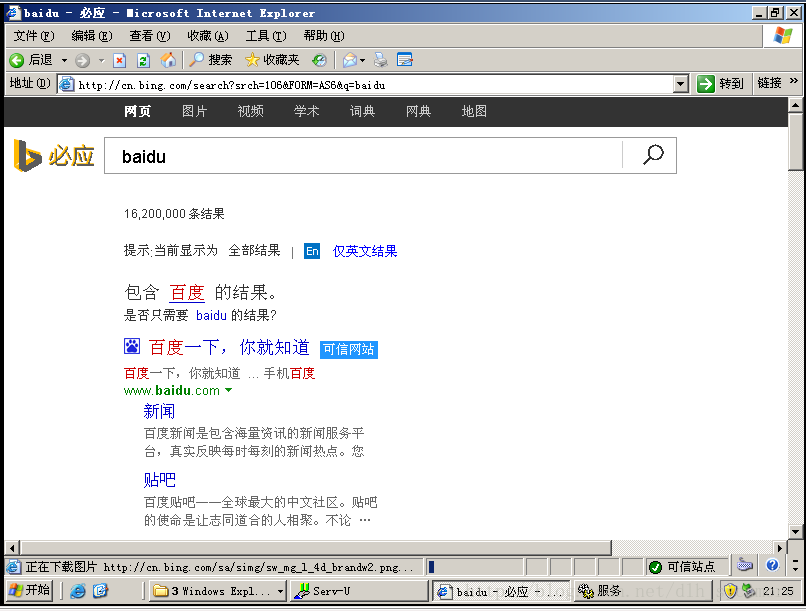Click into the Bing search box
Screen dimensions: 806x611
363,156
